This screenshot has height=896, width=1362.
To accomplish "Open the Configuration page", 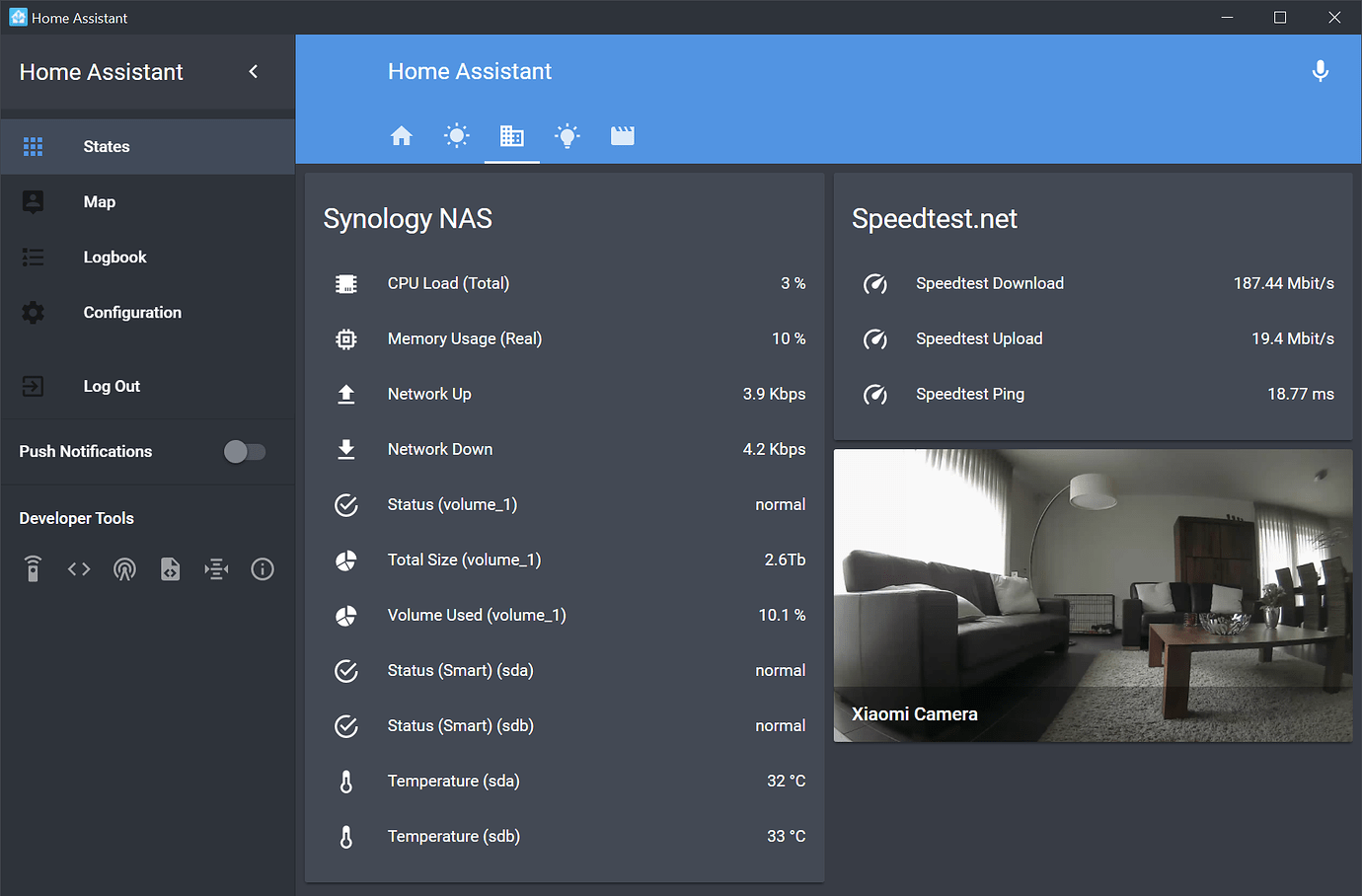I will point(132,312).
